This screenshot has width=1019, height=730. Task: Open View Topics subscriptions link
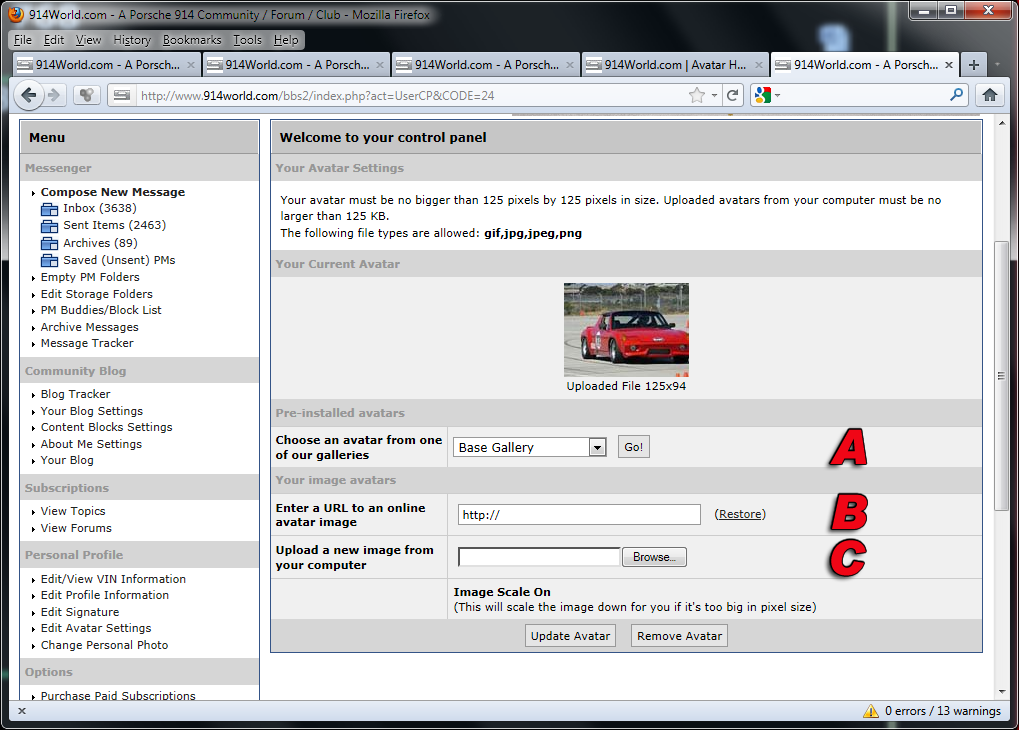(x=73, y=512)
